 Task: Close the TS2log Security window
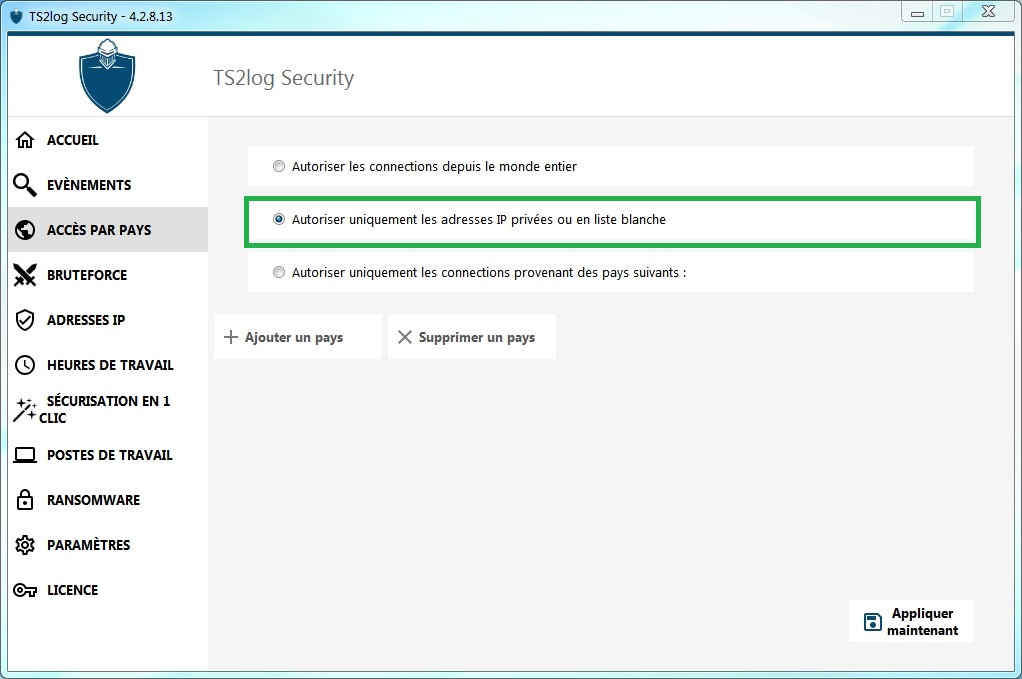(988, 12)
